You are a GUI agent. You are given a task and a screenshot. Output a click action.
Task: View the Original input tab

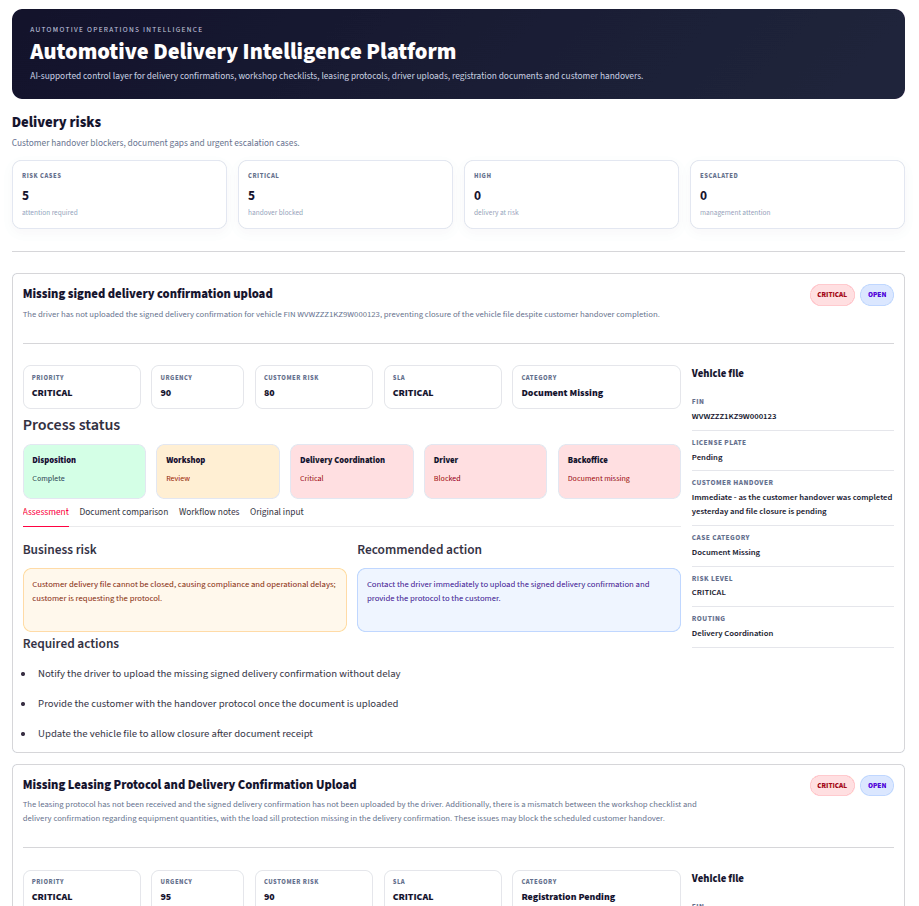(x=277, y=512)
